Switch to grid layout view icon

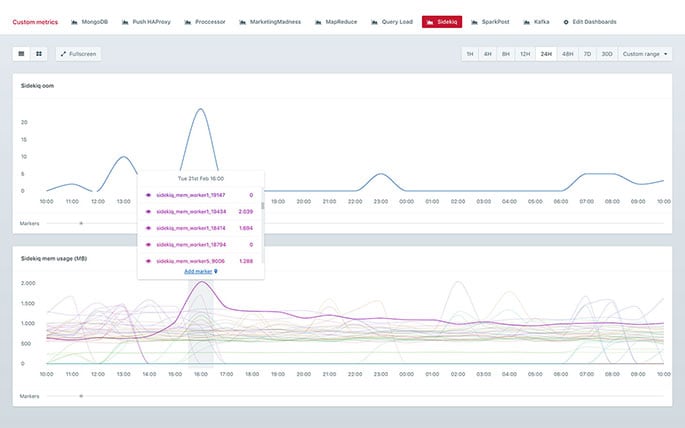pyautogui.click(x=39, y=54)
